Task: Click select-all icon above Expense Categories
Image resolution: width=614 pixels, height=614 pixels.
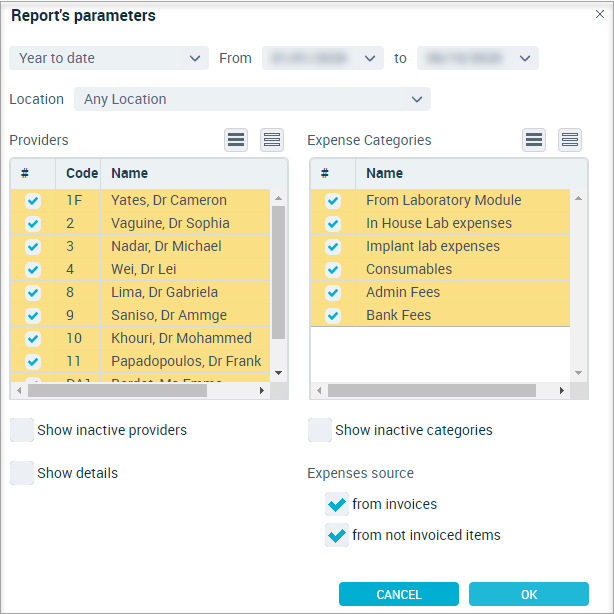Action: pos(534,140)
